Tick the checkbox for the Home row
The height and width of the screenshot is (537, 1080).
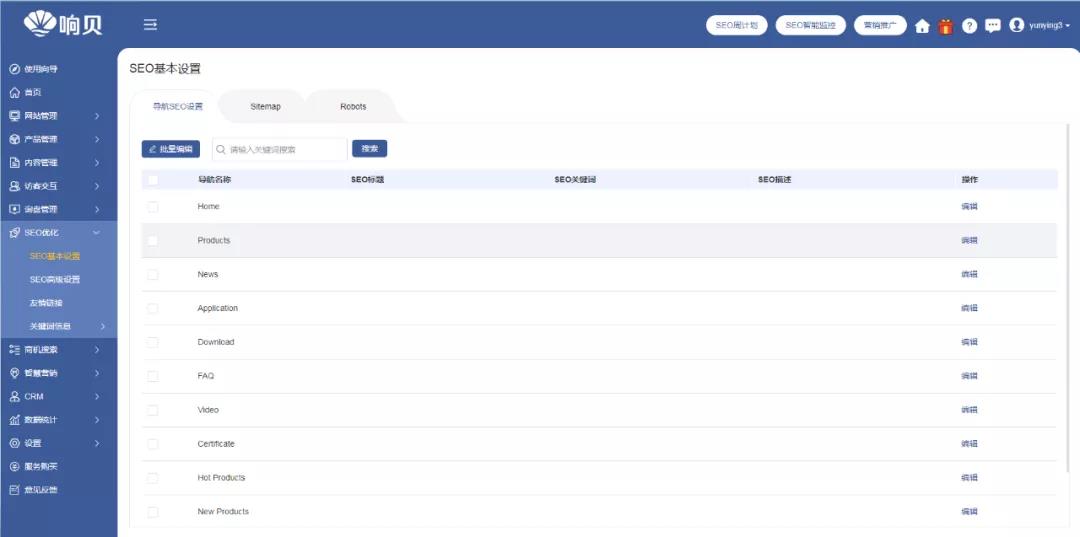coord(153,207)
